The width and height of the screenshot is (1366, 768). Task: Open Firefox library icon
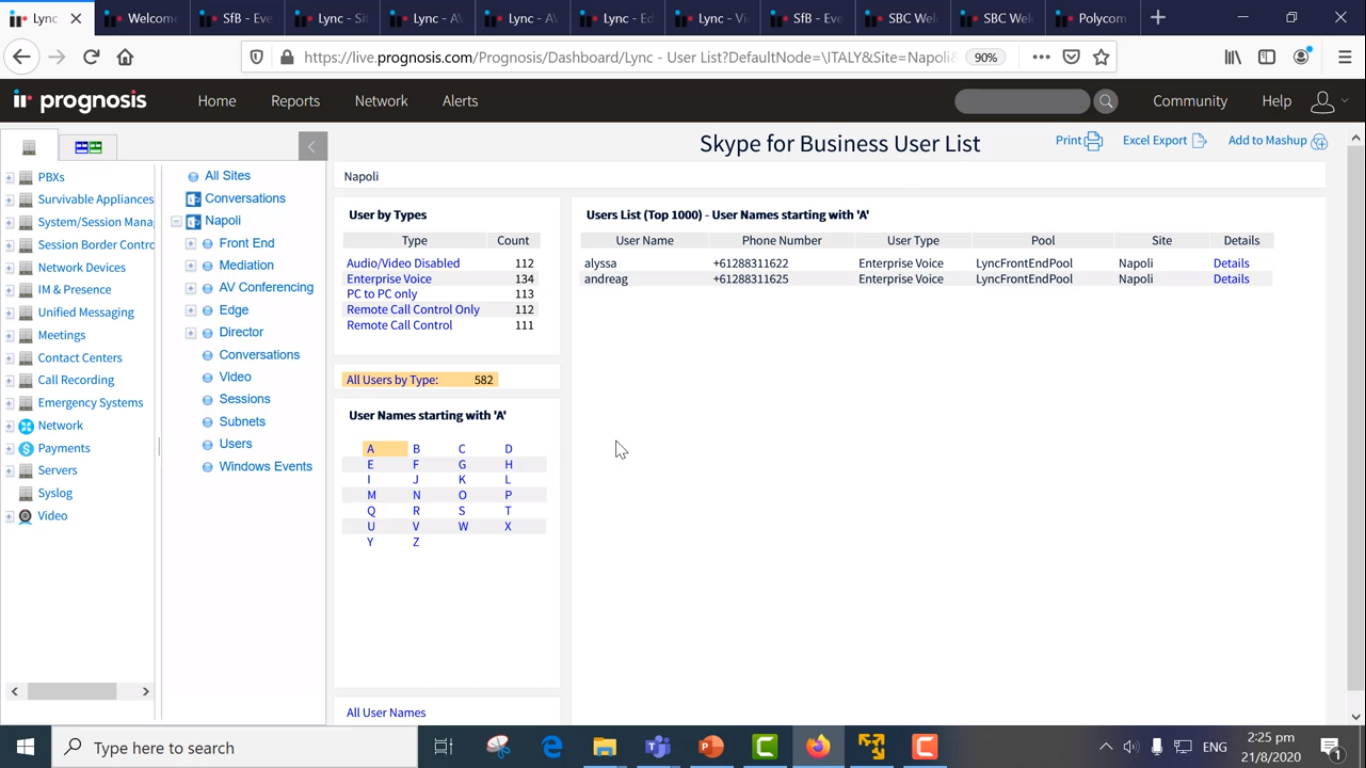pos(1233,57)
